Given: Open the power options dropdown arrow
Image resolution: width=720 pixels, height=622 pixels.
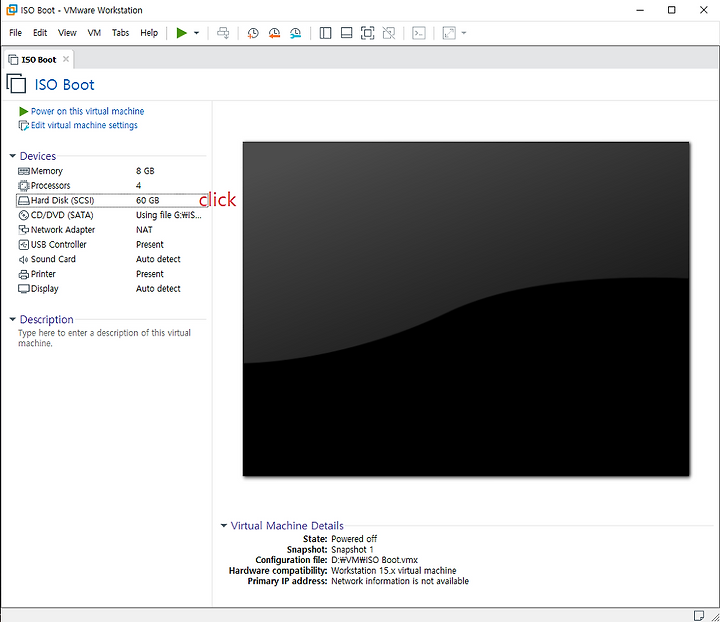Looking at the screenshot, I should tap(197, 33).
